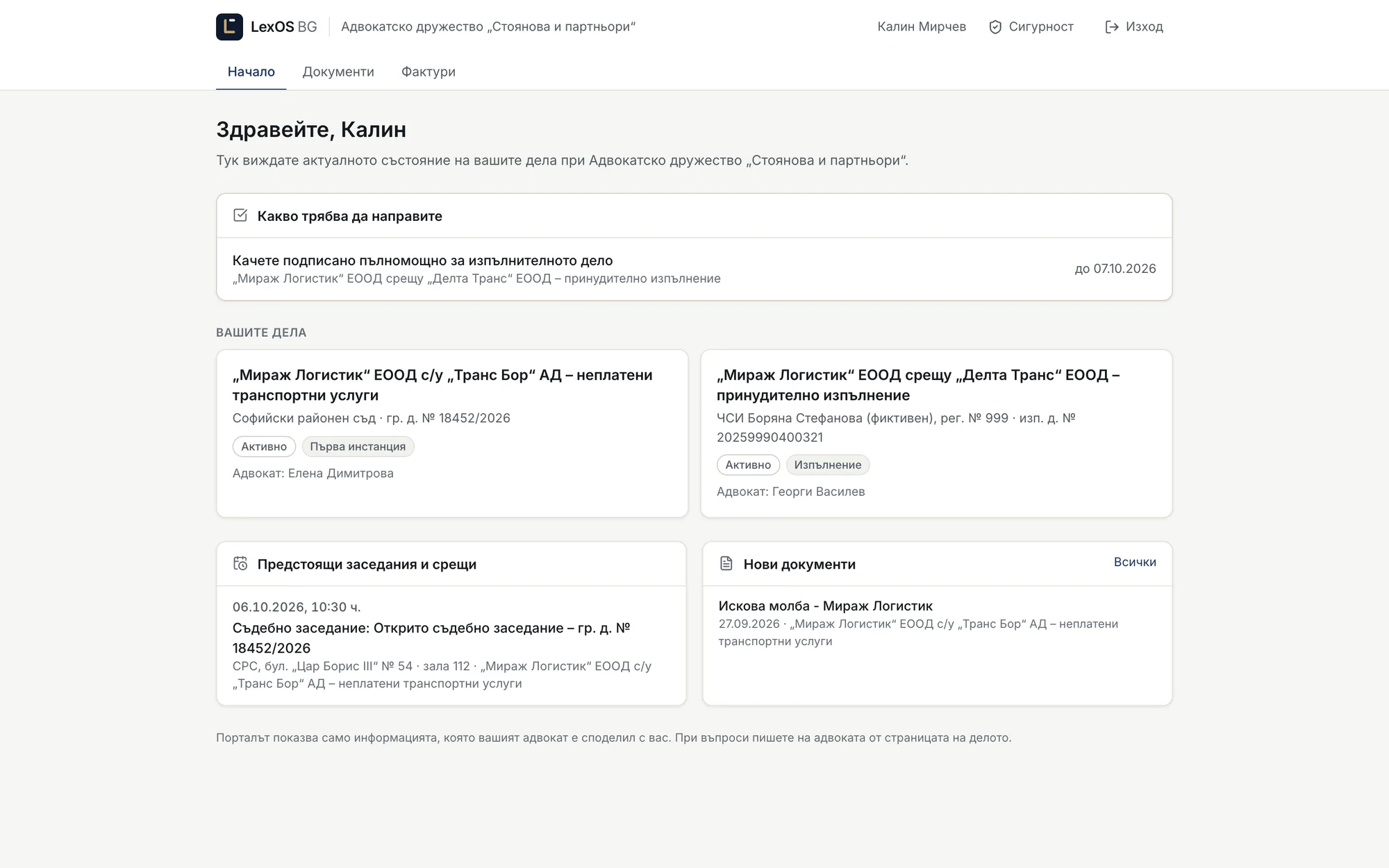Click the shield icon next to Сигурност
The image size is (1389, 868).
click(x=995, y=27)
